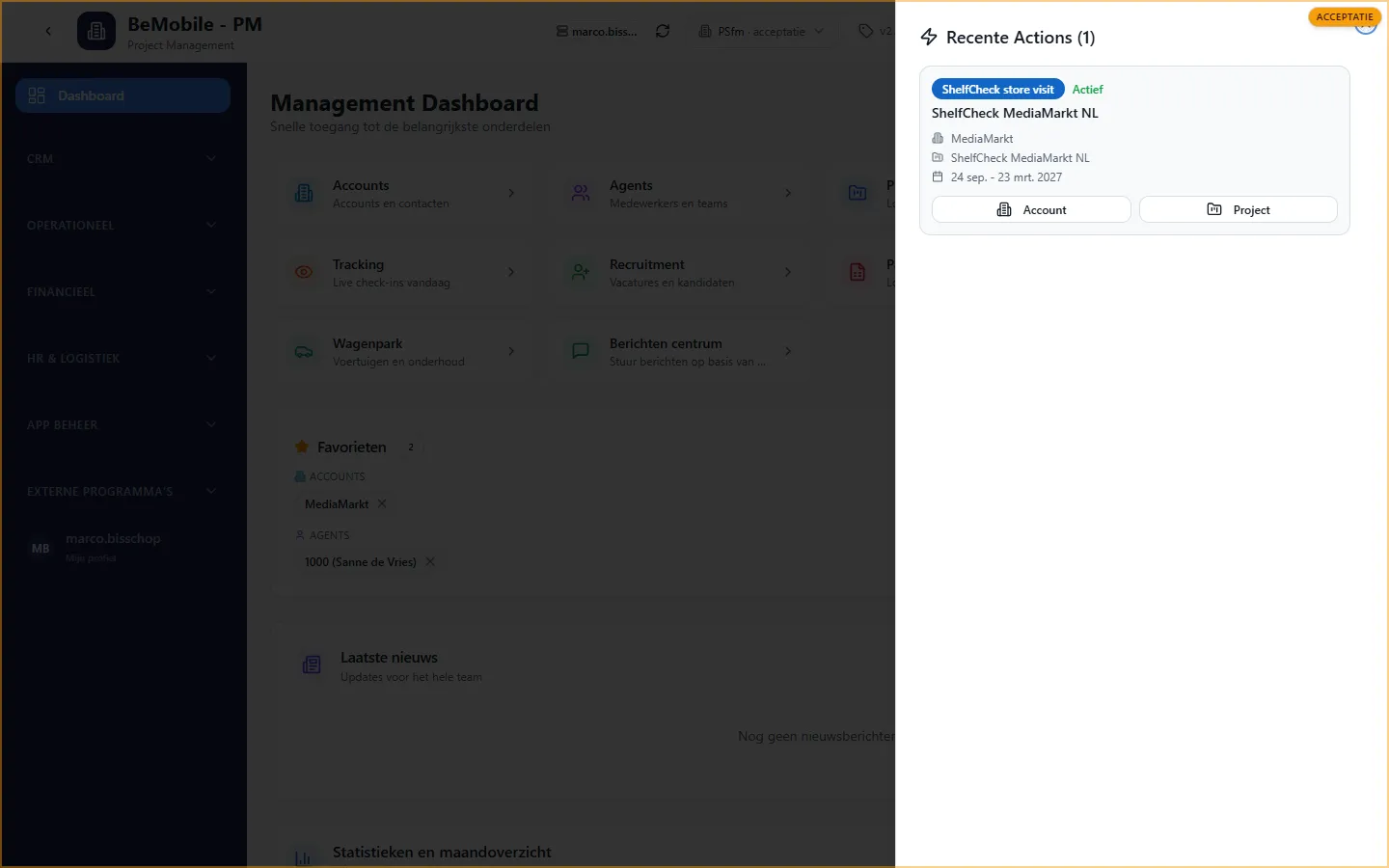Click the Laatste nieuws newspaper icon
The height and width of the screenshot is (868, 1389).
(312, 665)
